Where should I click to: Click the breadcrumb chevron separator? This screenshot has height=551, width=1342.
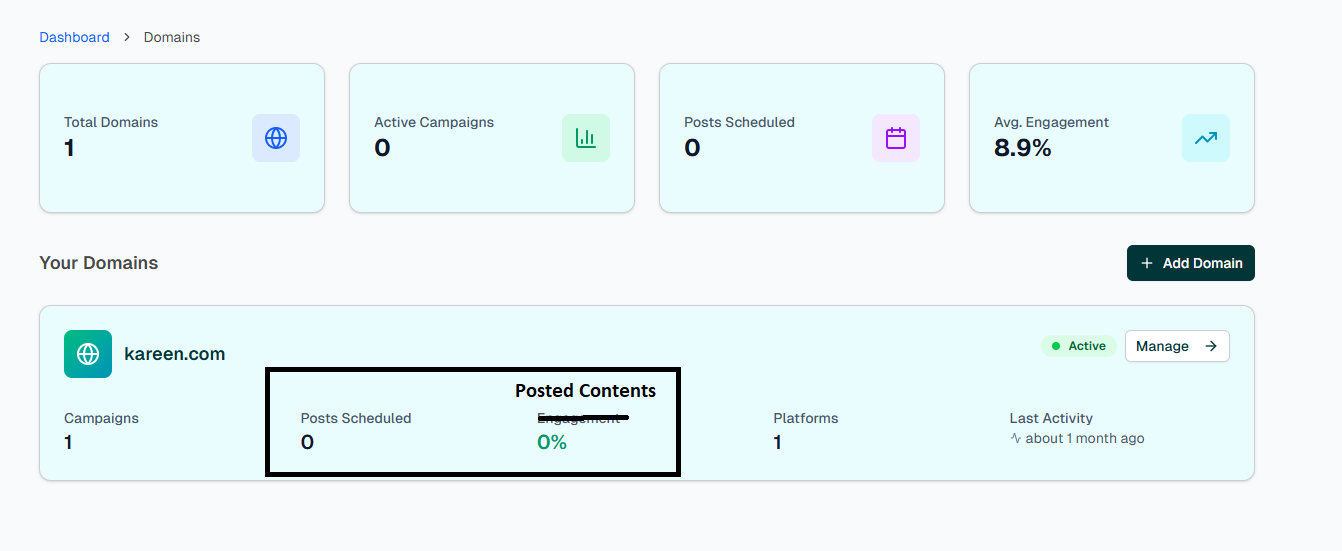tap(127, 37)
